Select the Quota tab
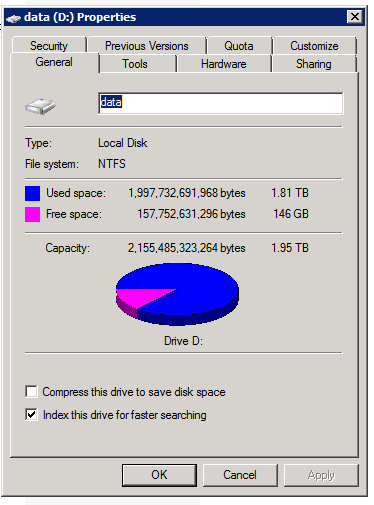374x505 pixels. tap(239, 46)
